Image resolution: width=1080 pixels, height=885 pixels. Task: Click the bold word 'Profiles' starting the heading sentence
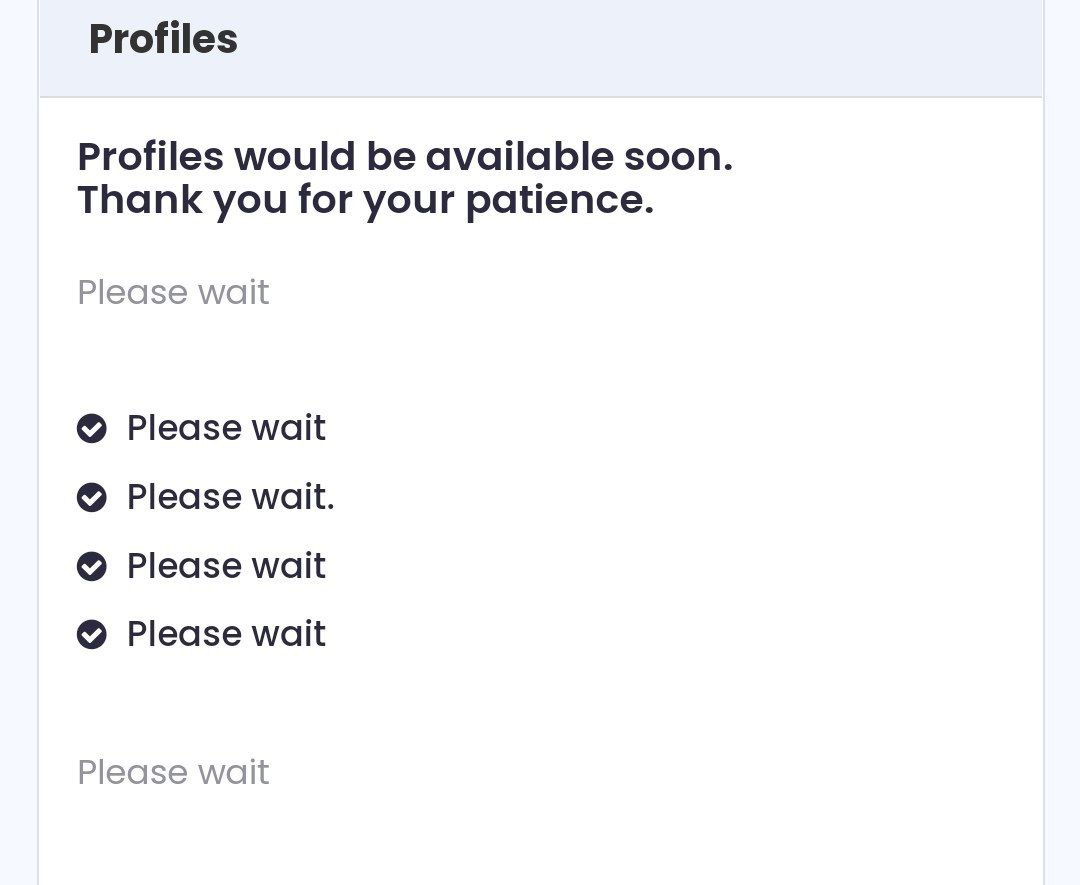pos(150,156)
